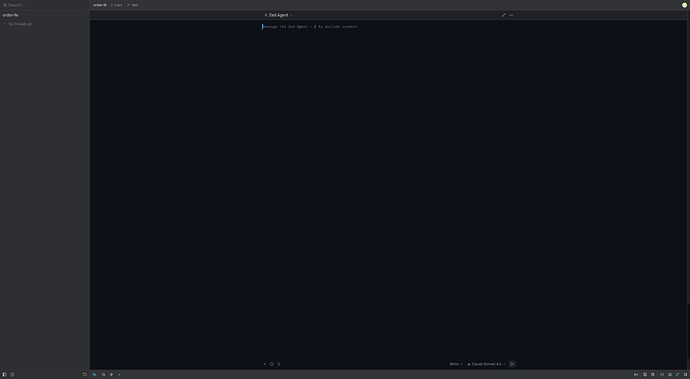This screenshot has width=690, height=379.
Task: Open the user avatar menu
Action: pos(684,5)
